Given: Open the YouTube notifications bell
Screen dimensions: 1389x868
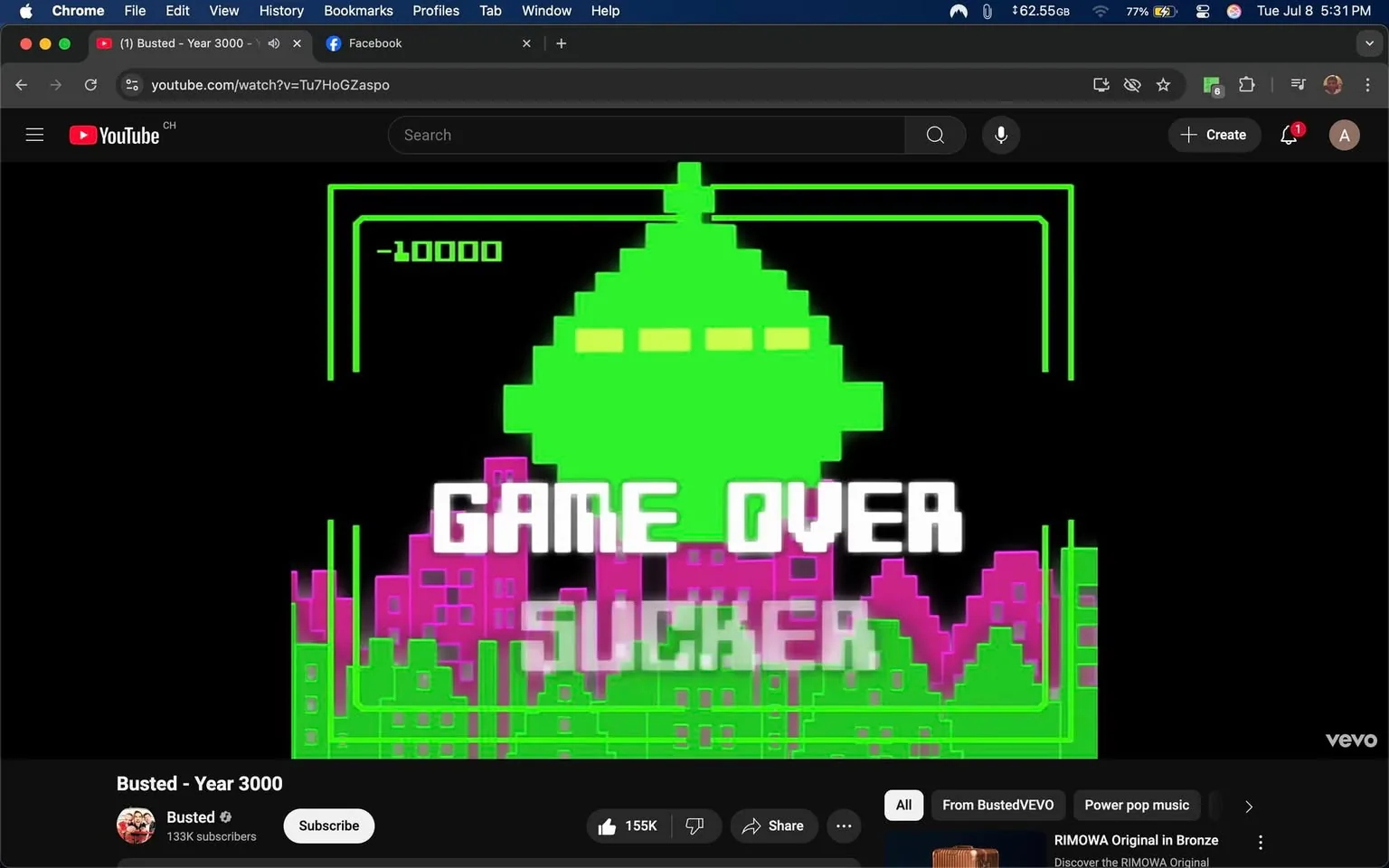Looking at the screenshot, I should [1288, 134].
